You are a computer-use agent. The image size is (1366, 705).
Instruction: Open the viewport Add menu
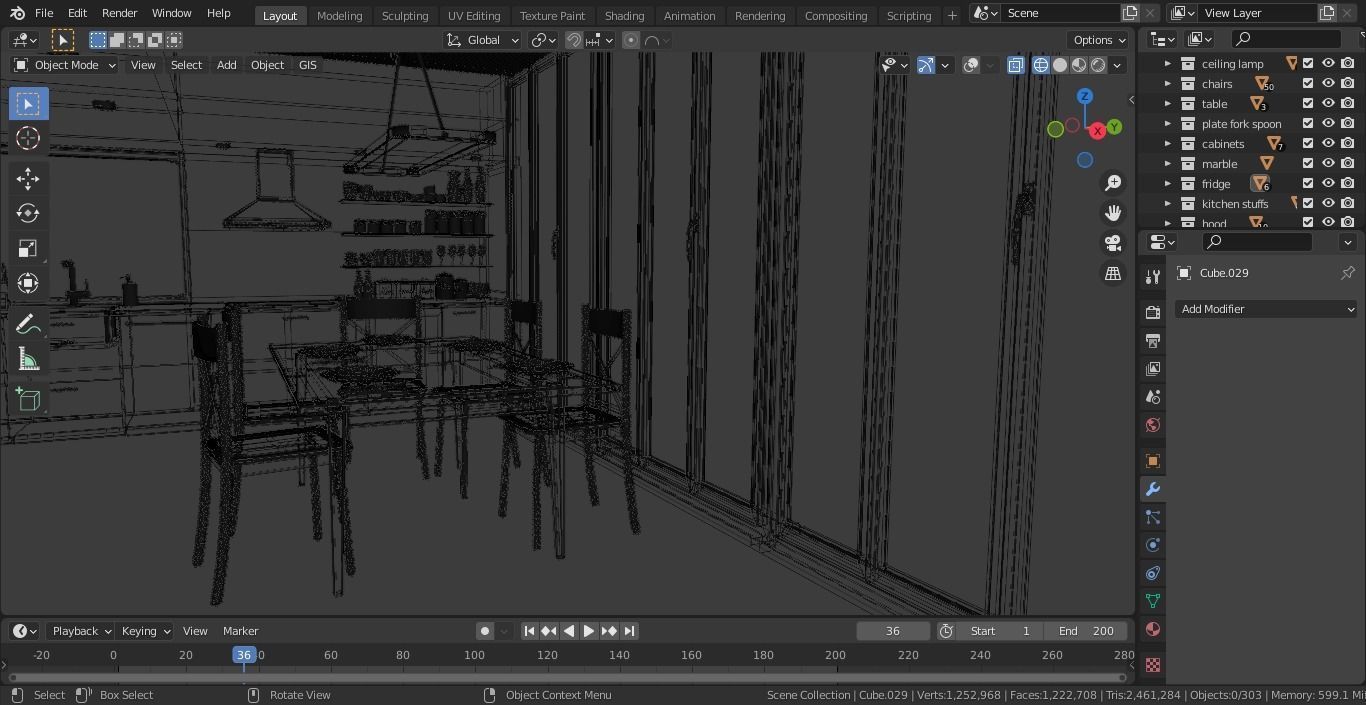coord(226,65)
